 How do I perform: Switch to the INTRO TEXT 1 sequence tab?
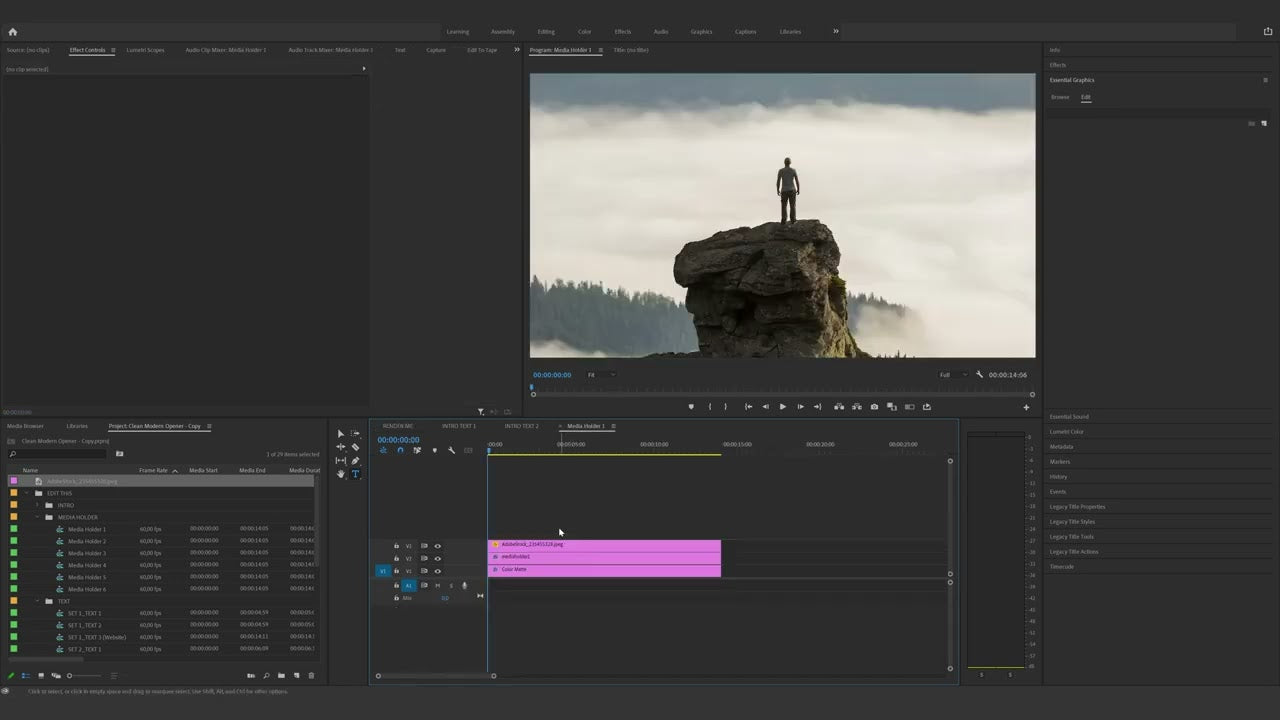pyautogui.click(x=459, y=426)
